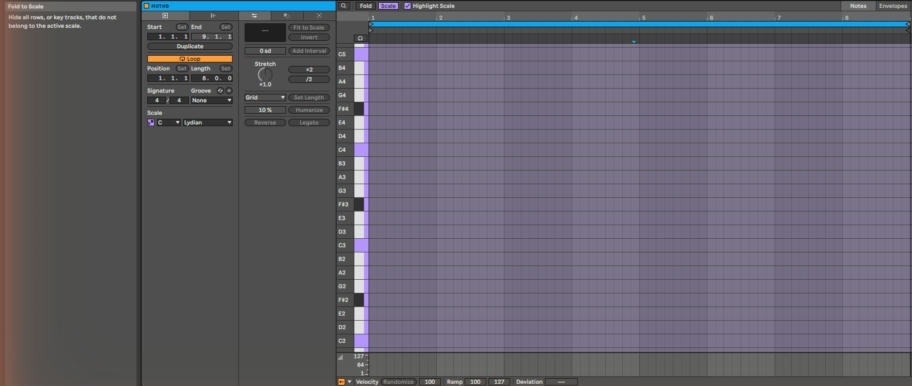Click the Invert button
Screen dimensions: 912x386
pos(309,37)
